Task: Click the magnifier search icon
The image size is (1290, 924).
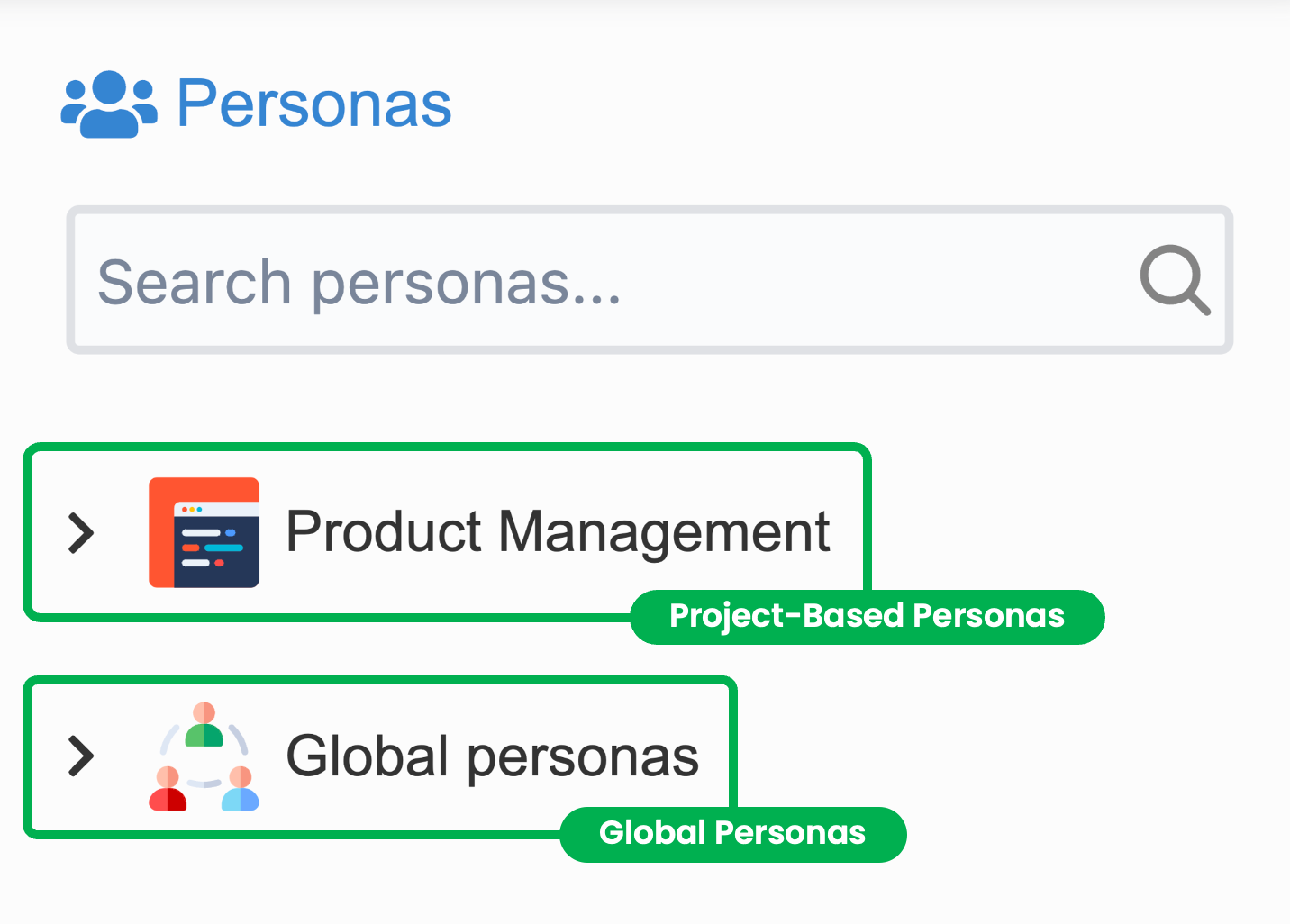Action: 1175,279
